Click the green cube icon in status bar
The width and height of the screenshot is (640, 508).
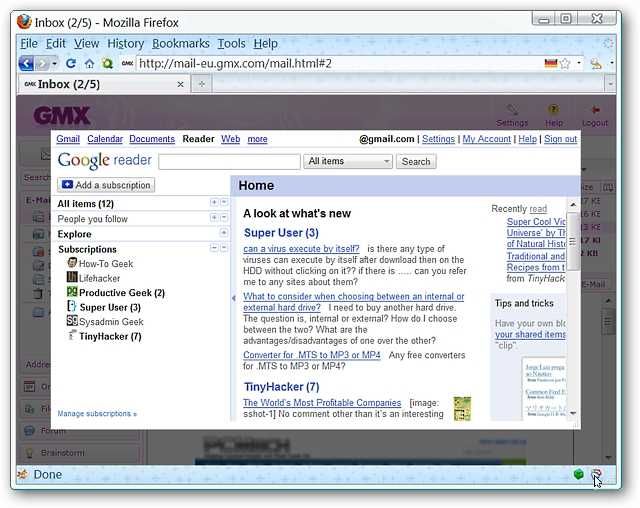[578, 474]
